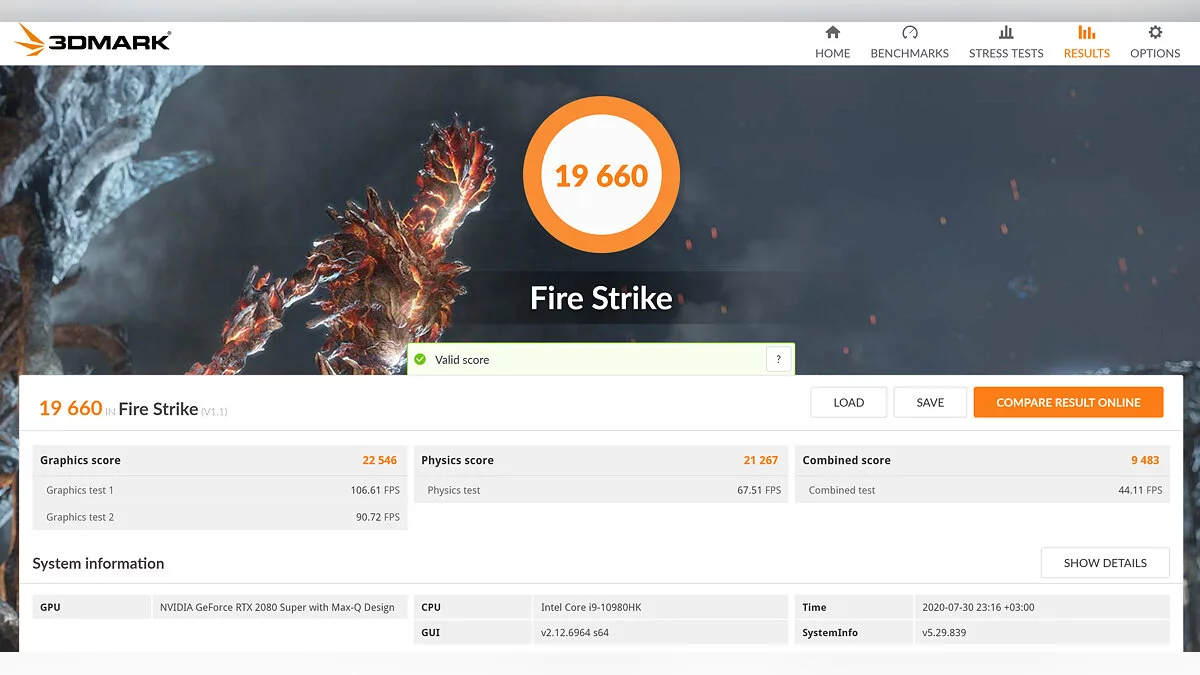Click the SAVE button
This screenshot has width=1200, height=675.
pos(930,402)
